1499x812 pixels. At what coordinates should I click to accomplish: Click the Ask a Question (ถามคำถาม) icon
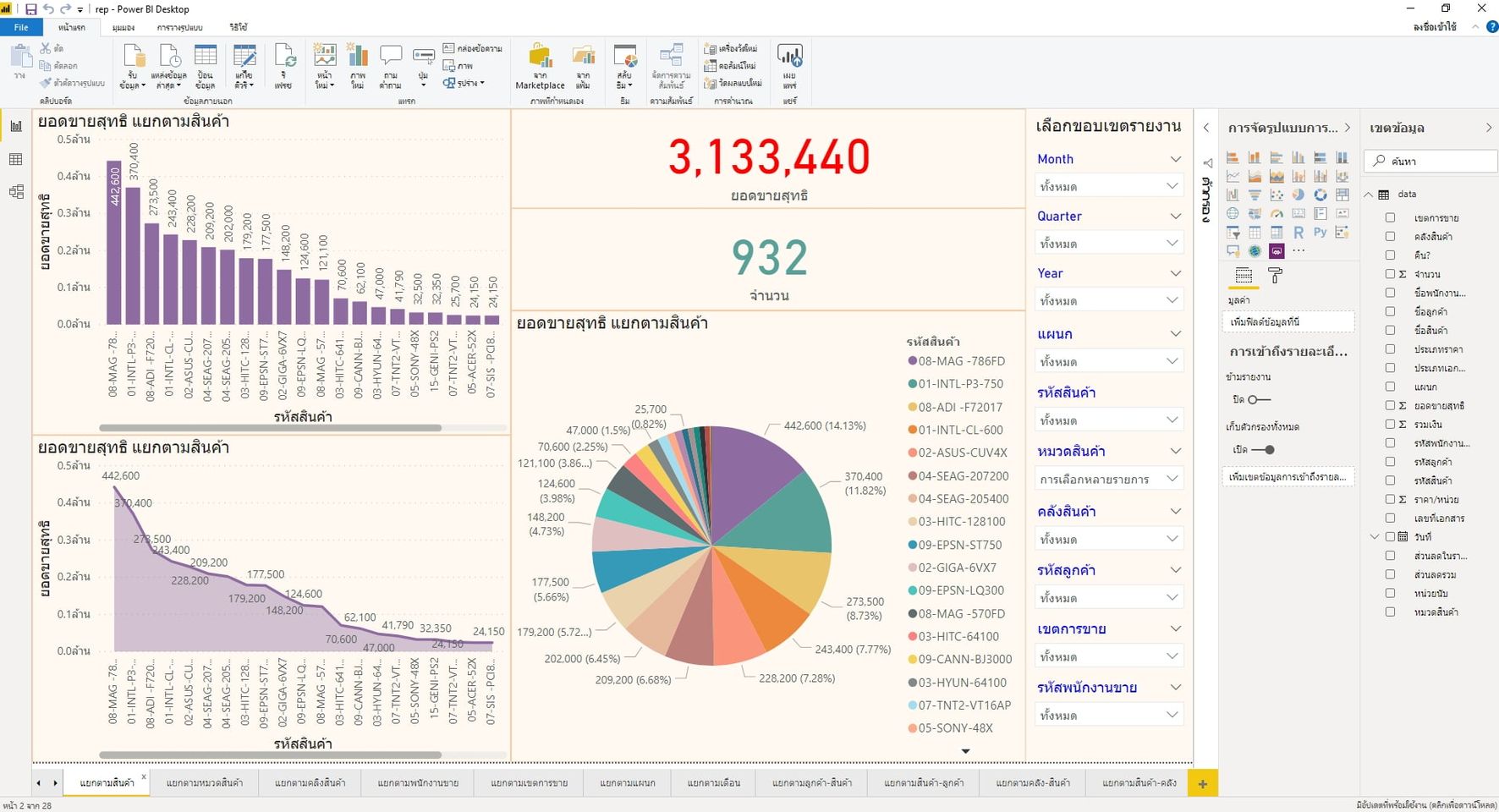pyautogui.click(x=391, y=67)
